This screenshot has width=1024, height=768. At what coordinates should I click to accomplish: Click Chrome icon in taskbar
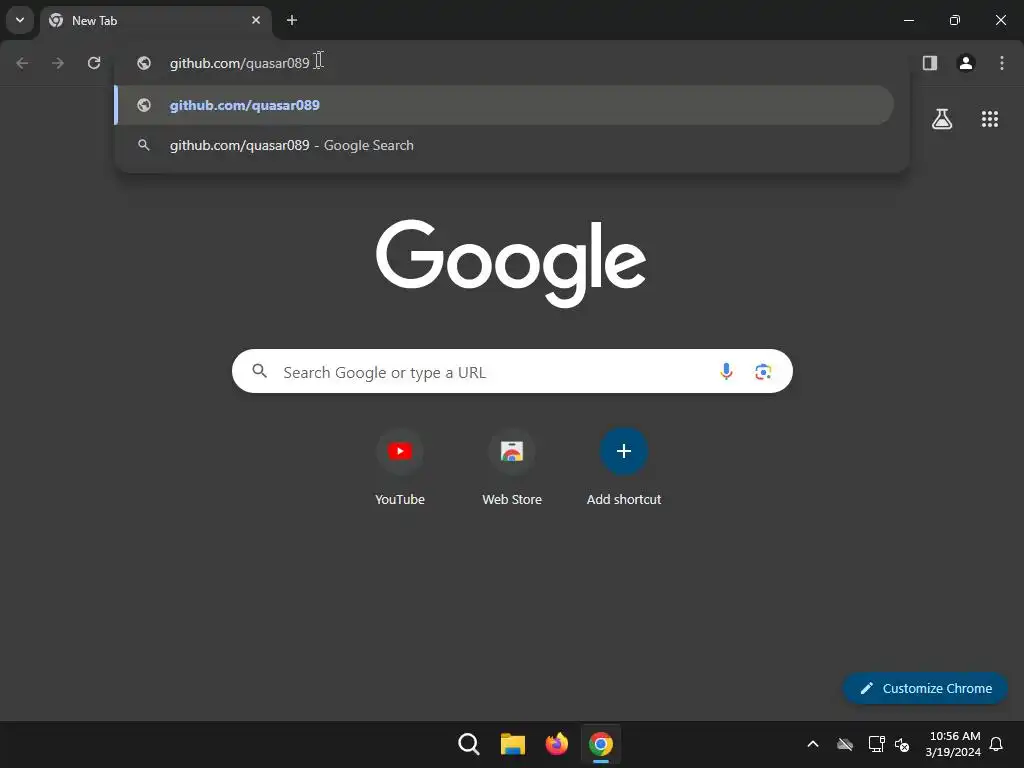tap(601, 744)
